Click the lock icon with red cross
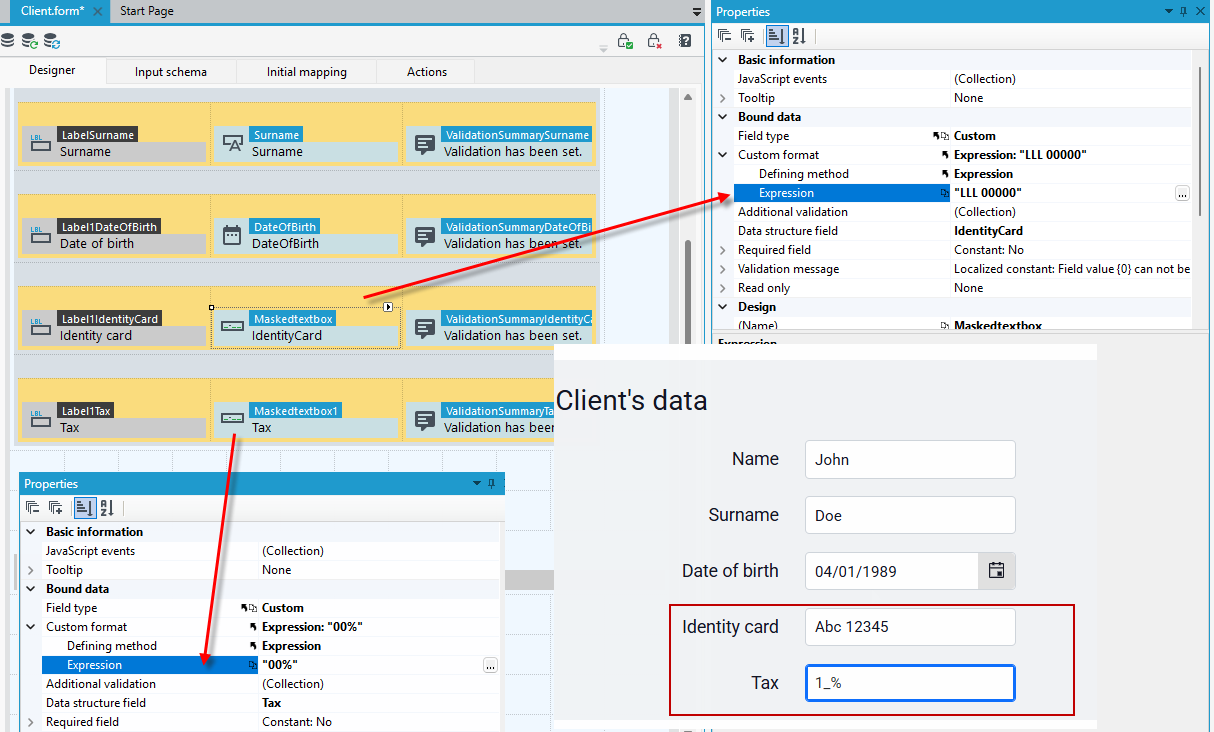This screenshot has height=732, width=1214. [654, 41]
